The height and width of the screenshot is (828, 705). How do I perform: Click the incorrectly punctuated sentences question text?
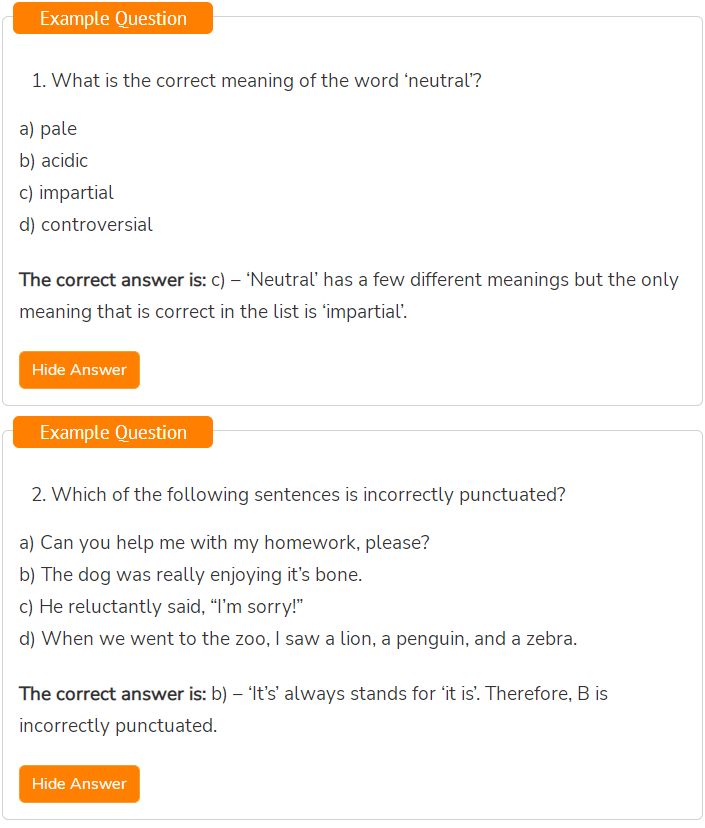pos(298,495)
